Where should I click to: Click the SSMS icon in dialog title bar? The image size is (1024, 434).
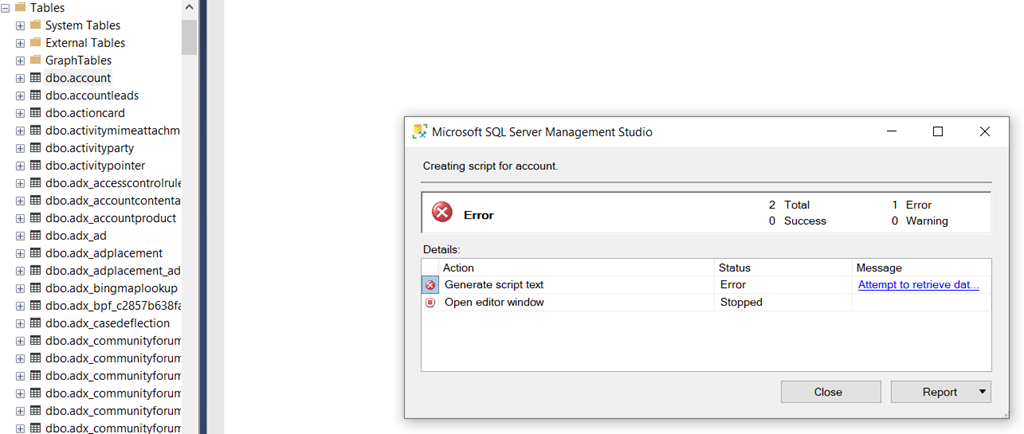point(420,131)
